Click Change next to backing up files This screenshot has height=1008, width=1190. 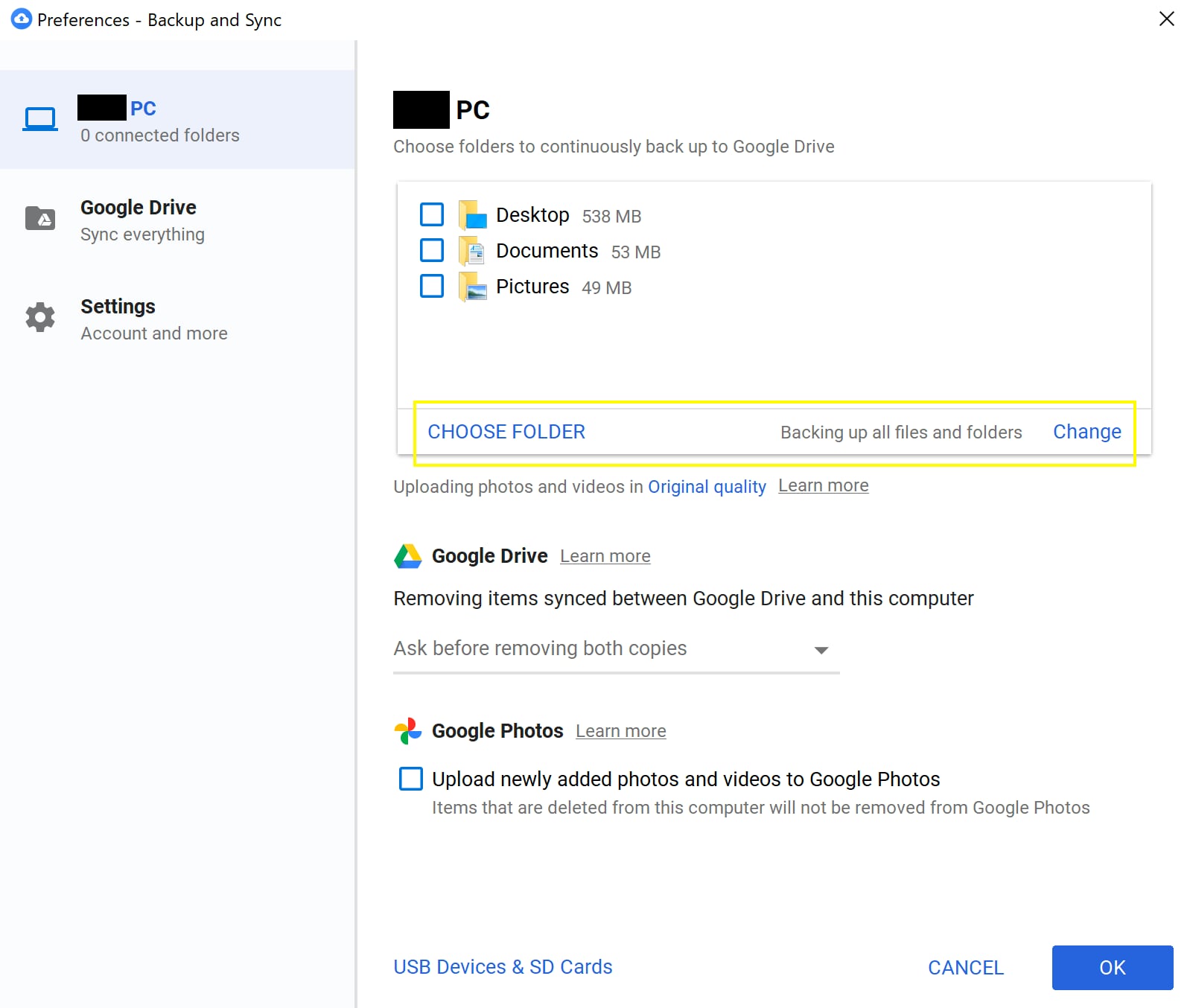point(1086,432)
